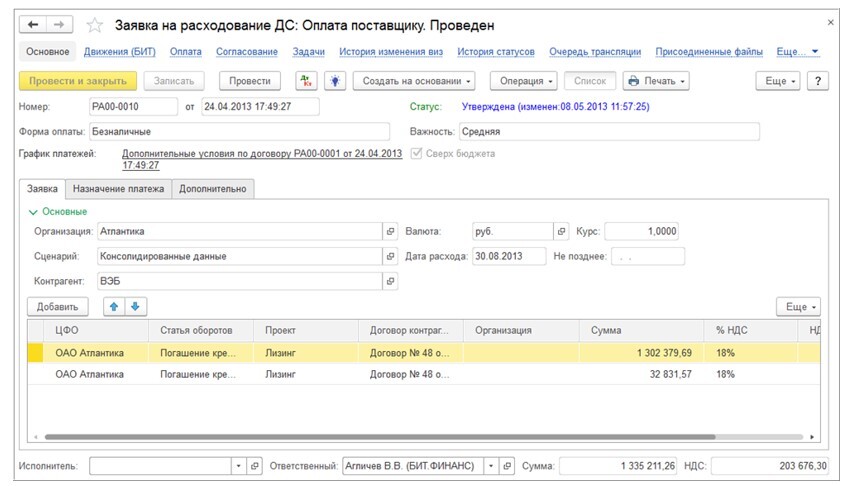
Task: Open the toolbar Еще dropdown near help
Action: (778, 81)
